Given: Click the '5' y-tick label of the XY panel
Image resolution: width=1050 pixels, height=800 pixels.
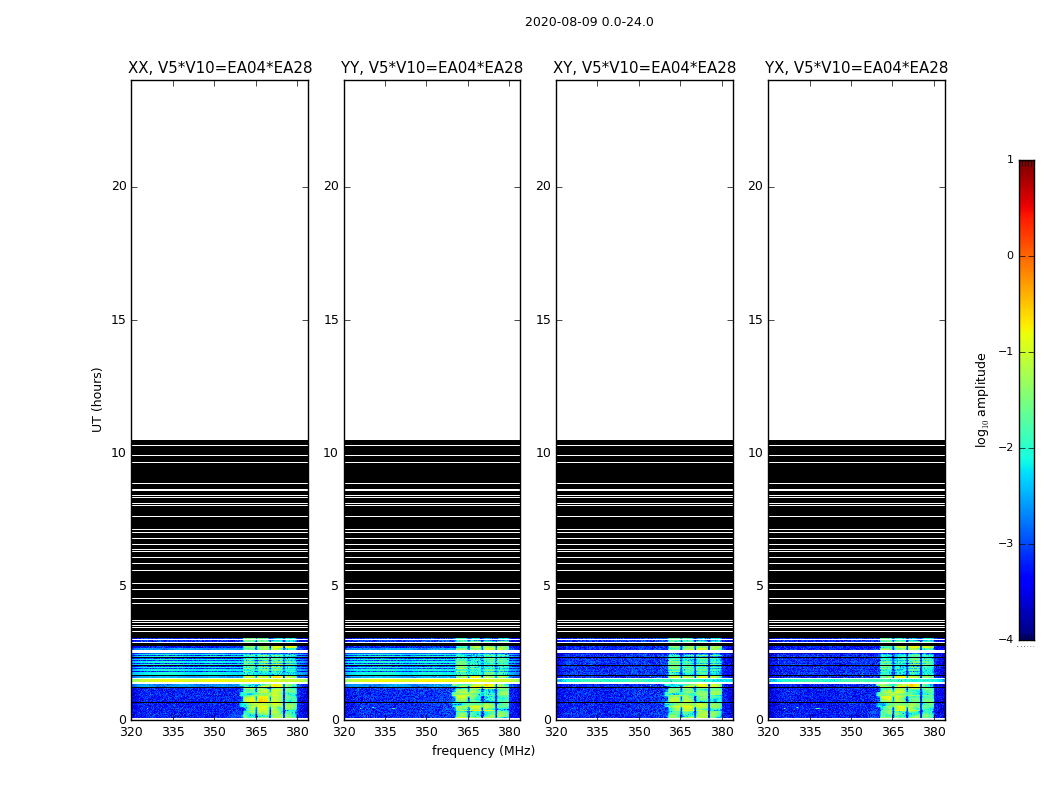Looking at the screenshot, I should click(546, 586).
